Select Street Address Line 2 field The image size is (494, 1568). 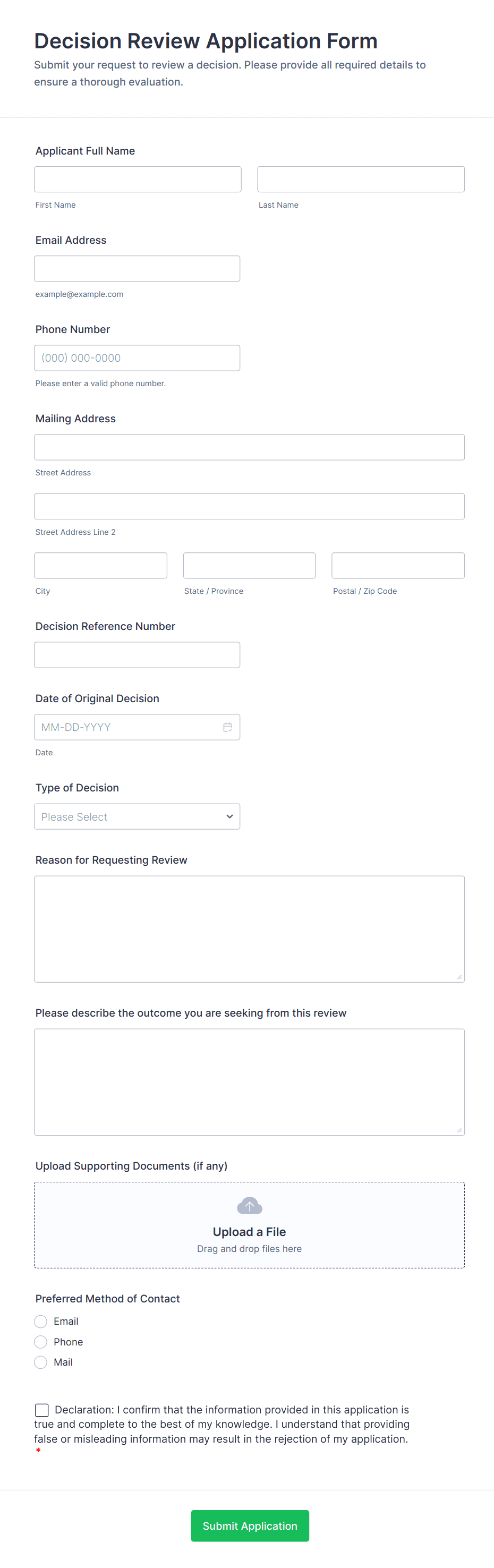click(x=249, y=506)
